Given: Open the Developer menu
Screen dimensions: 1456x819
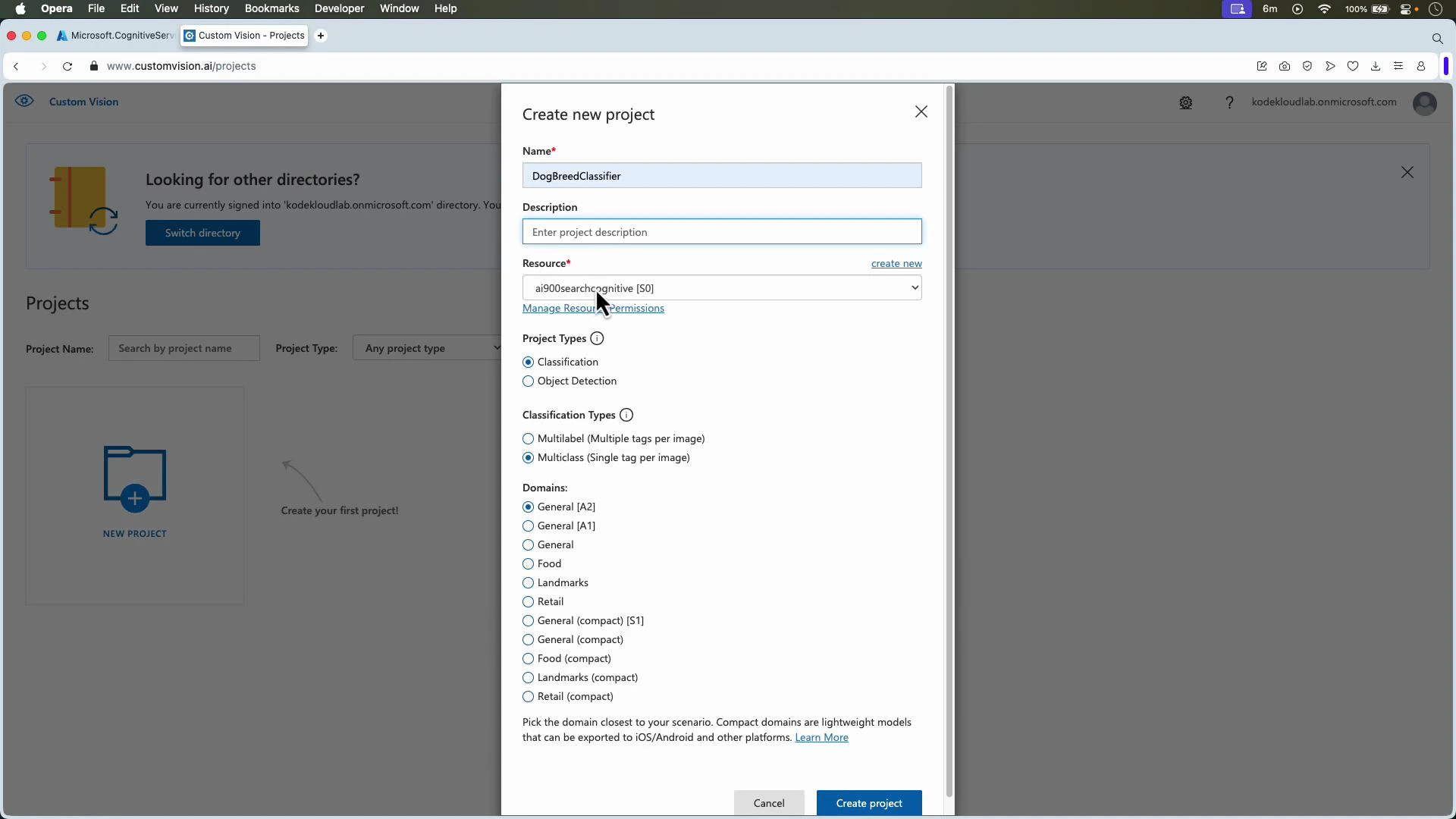Looking at the screenshot, I should click(x=339, y=9).
